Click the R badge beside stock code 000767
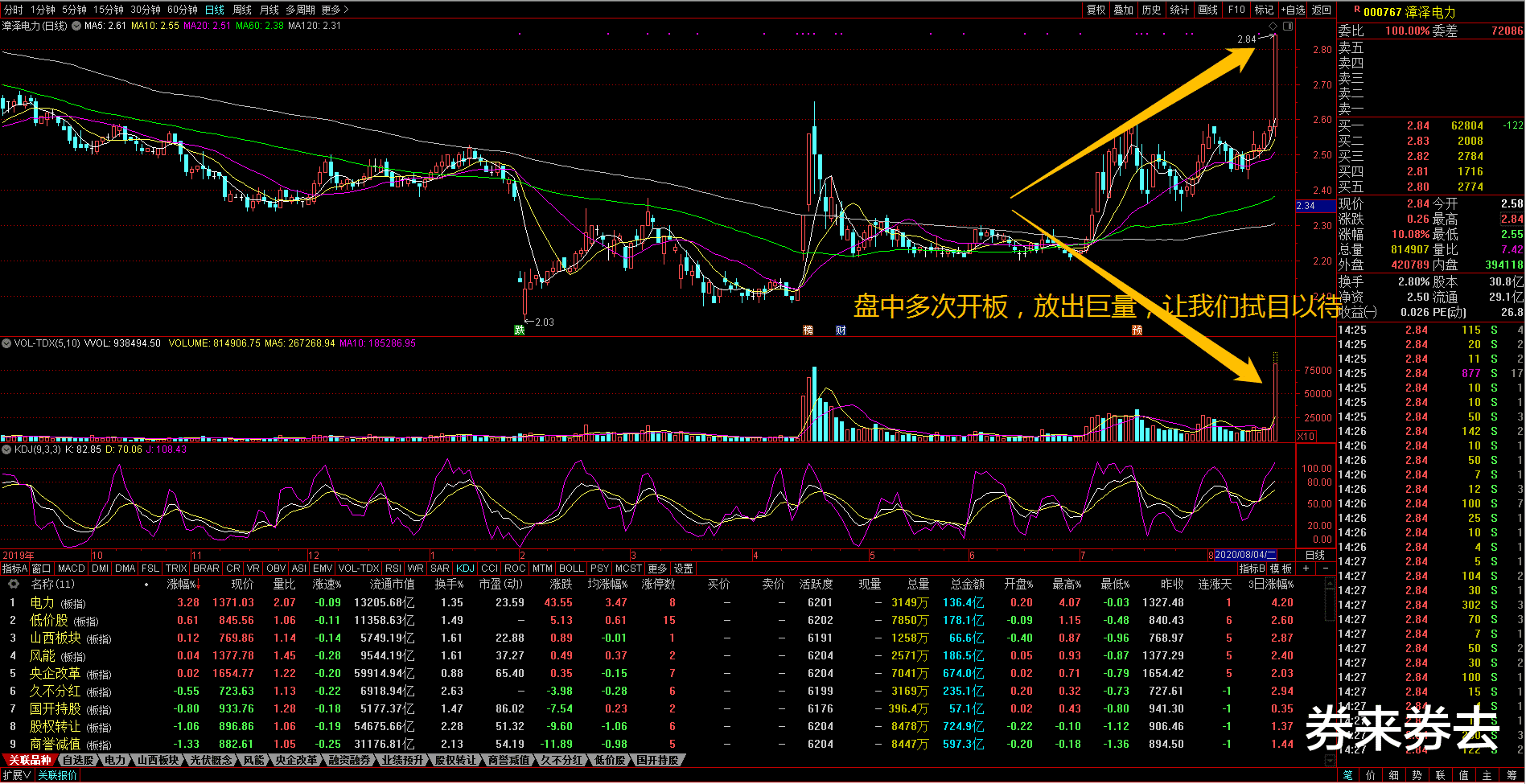 (1357, 10)
